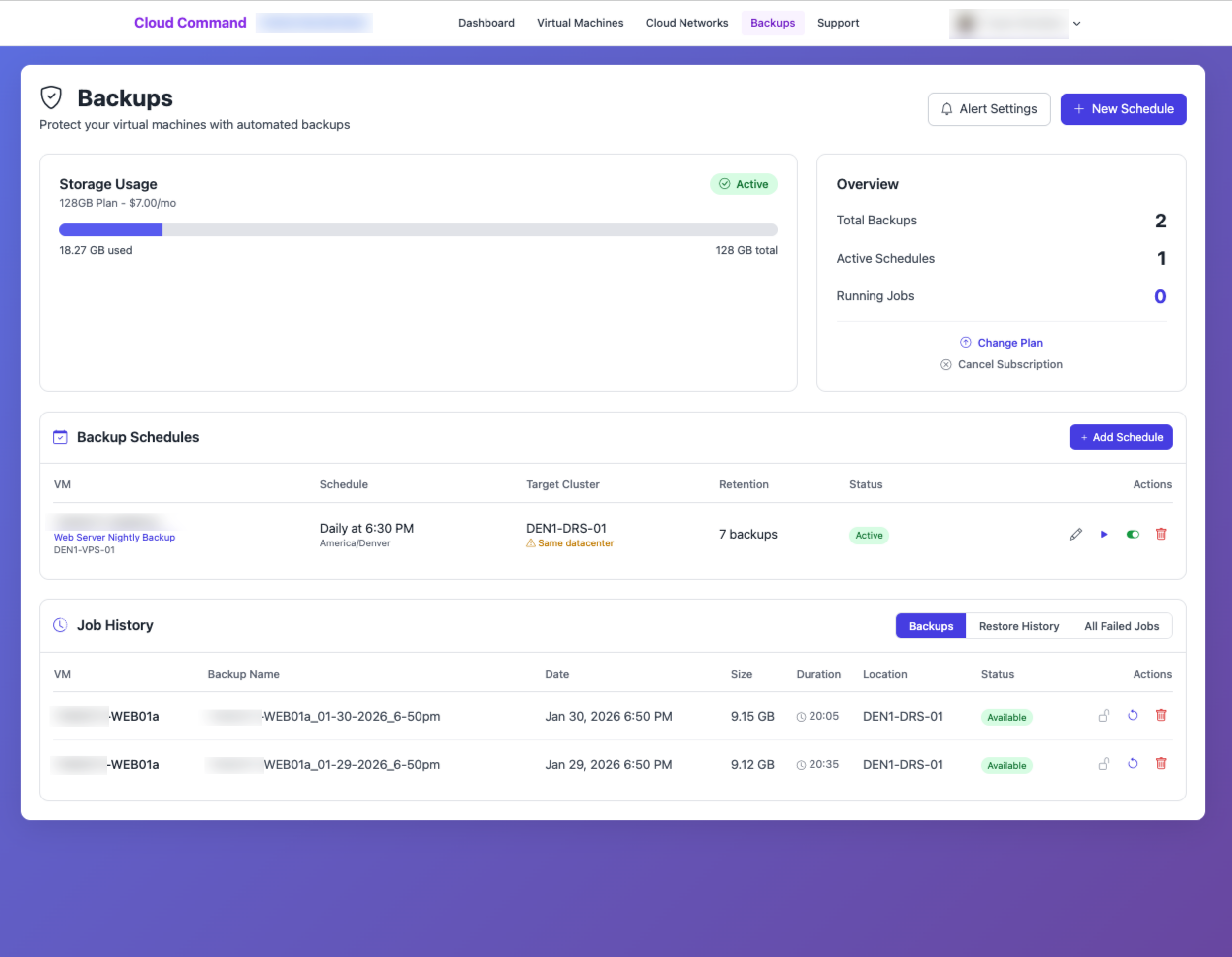Lock the Jan 30 backup

pos(1104,716)
